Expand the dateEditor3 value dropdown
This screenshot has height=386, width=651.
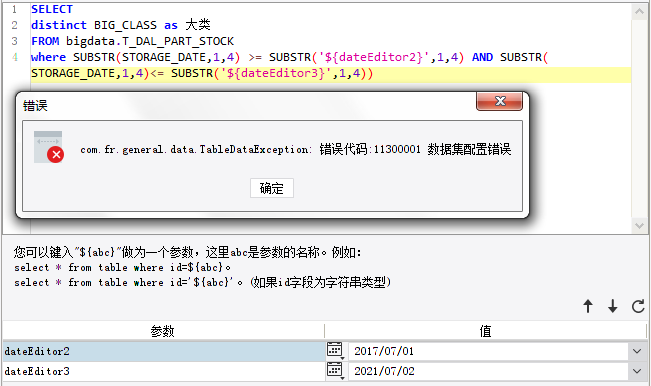point(637,371)
